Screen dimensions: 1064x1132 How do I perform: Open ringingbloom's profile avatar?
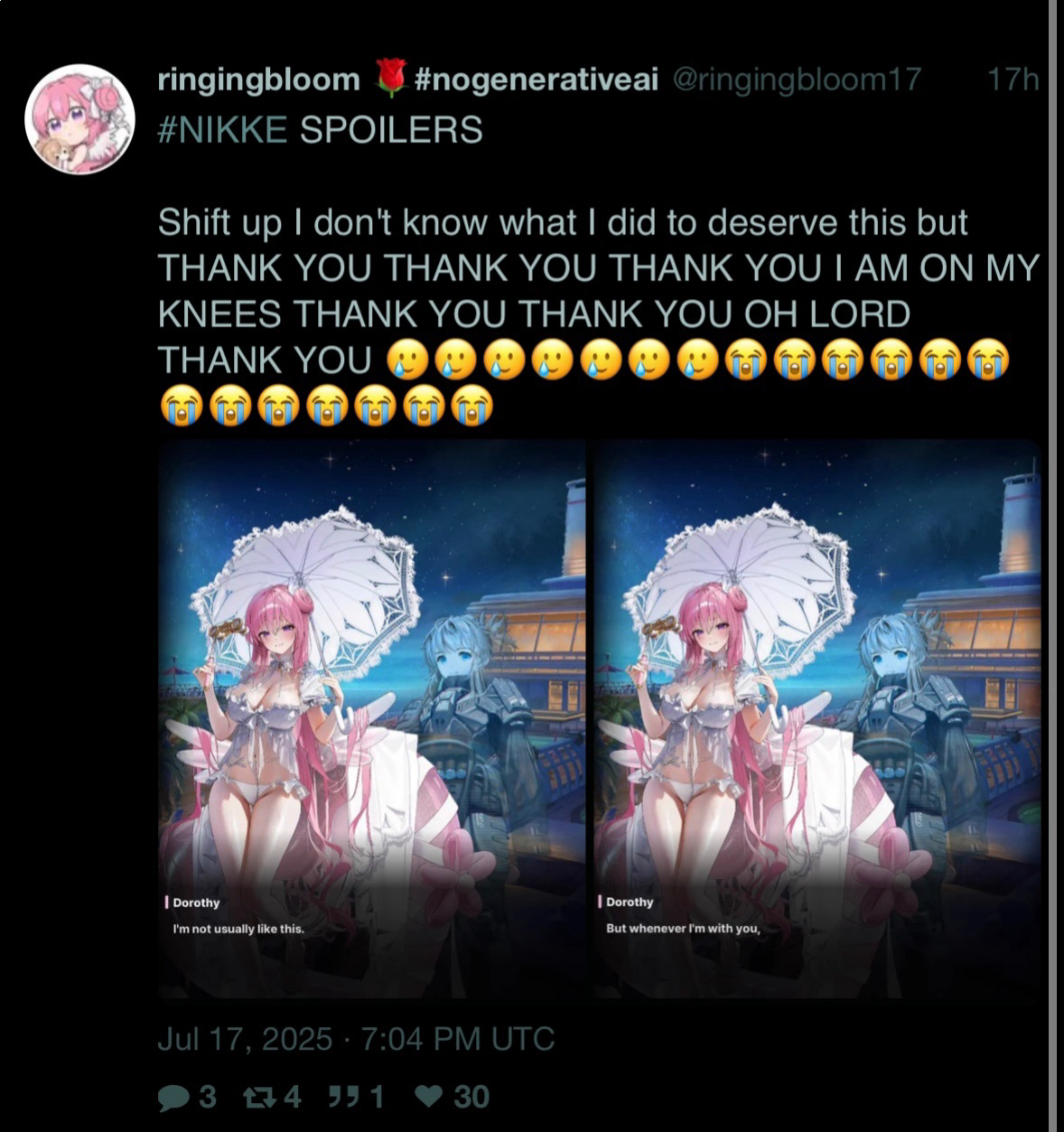(x=79, y=119)
